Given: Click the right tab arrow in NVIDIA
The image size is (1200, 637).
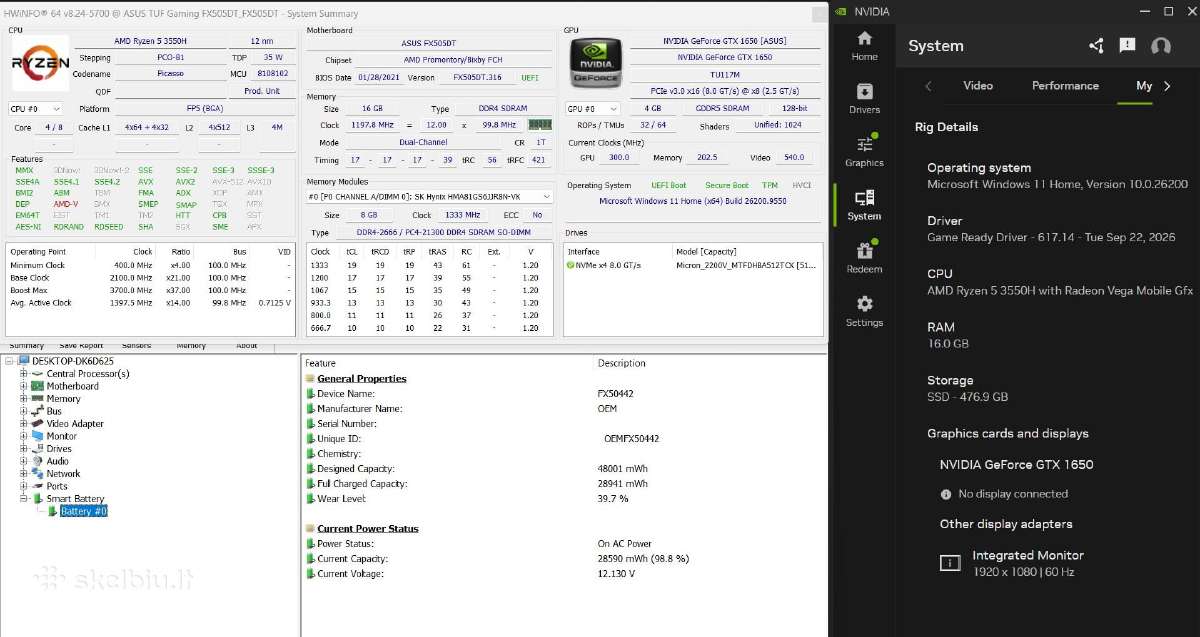Looking at the screenshot, I should (x=1168, y=86).
